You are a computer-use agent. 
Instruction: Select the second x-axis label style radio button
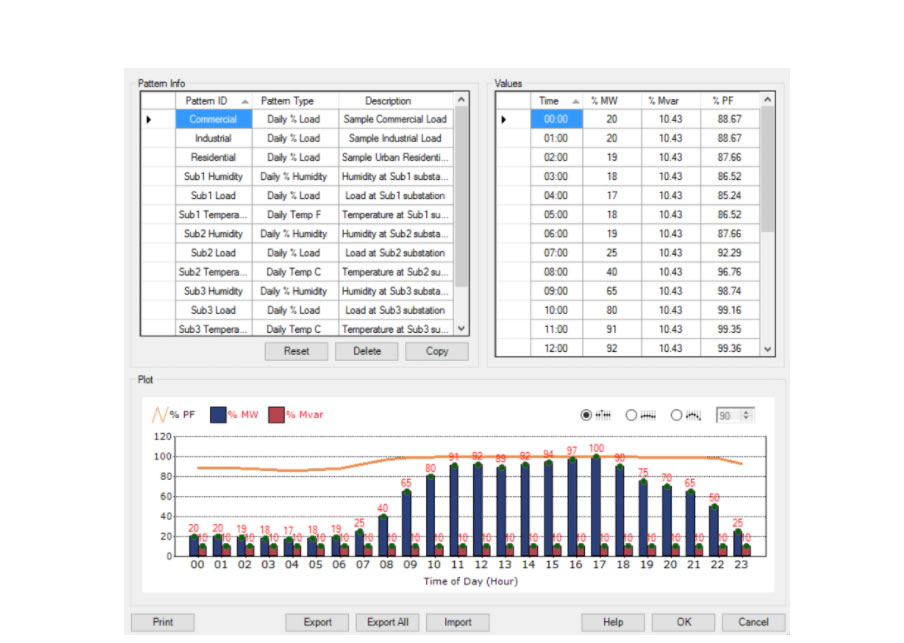point(632,414)
